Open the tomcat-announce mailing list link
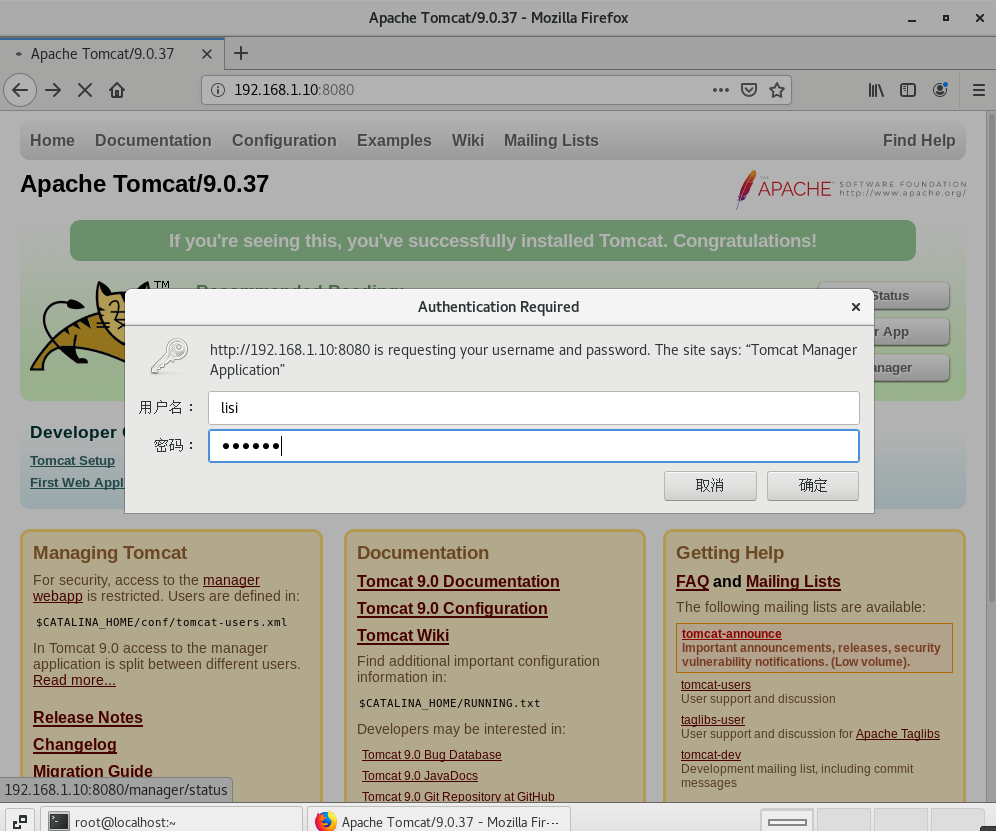The height and width of the screenshot is (831, 996). 731,633
